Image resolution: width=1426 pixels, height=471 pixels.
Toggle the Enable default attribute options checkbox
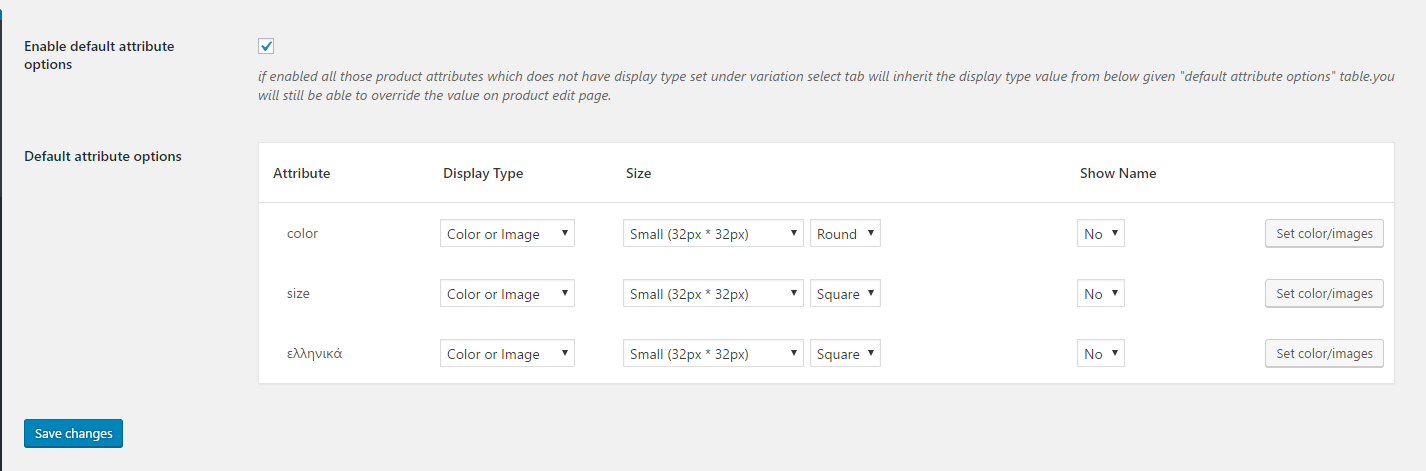(x=266, y=46)
